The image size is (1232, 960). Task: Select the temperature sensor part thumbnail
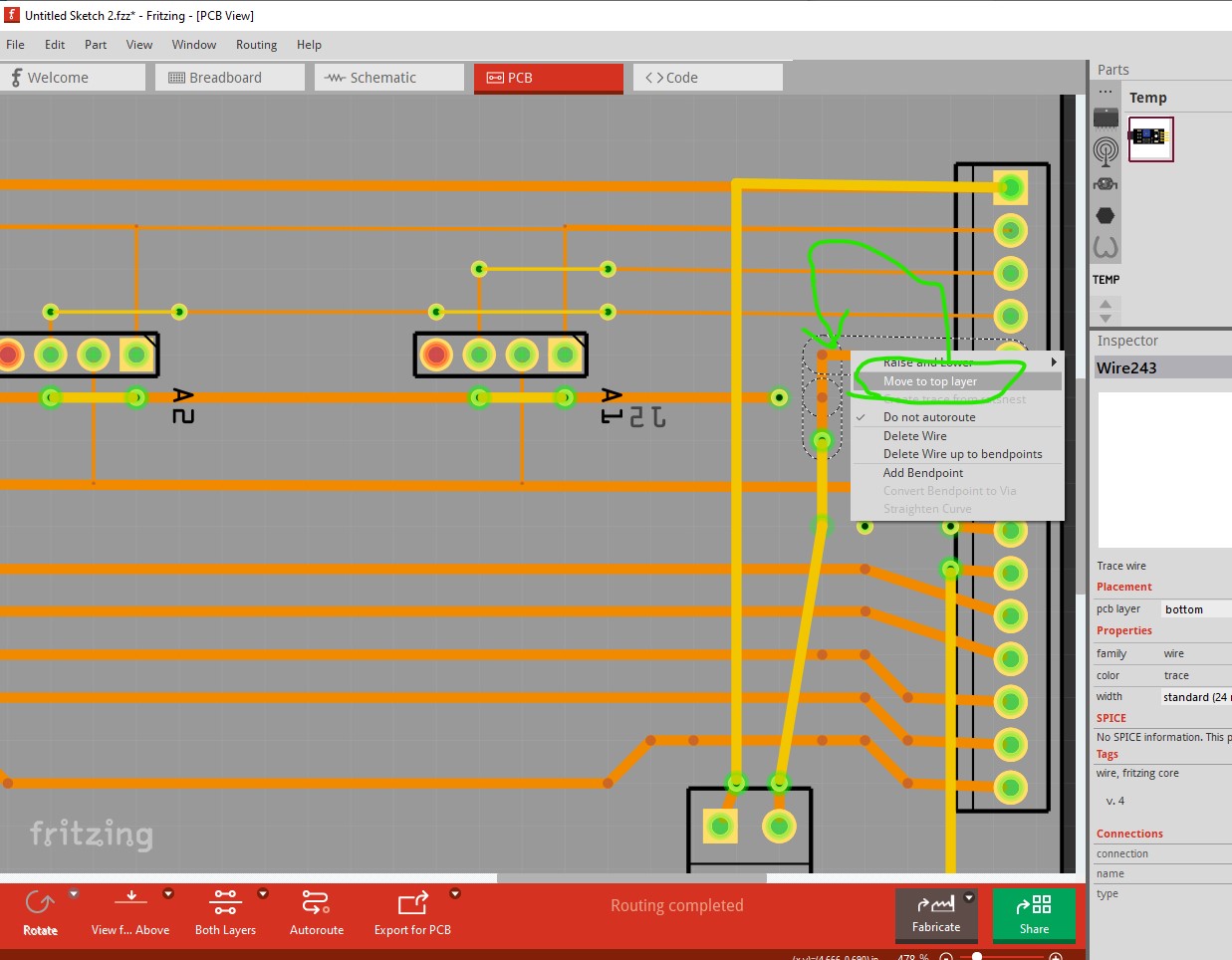(x=1150, y=138)
